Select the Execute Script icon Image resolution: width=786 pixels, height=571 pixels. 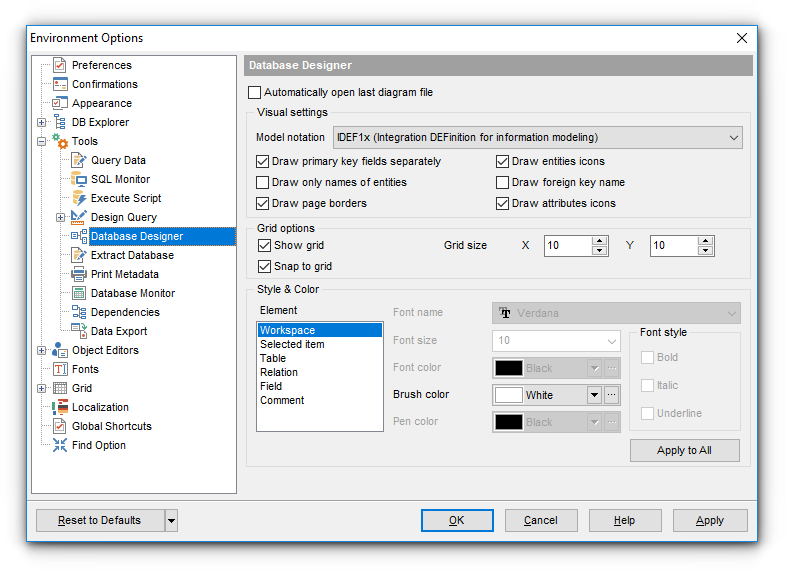pos(79,198)
